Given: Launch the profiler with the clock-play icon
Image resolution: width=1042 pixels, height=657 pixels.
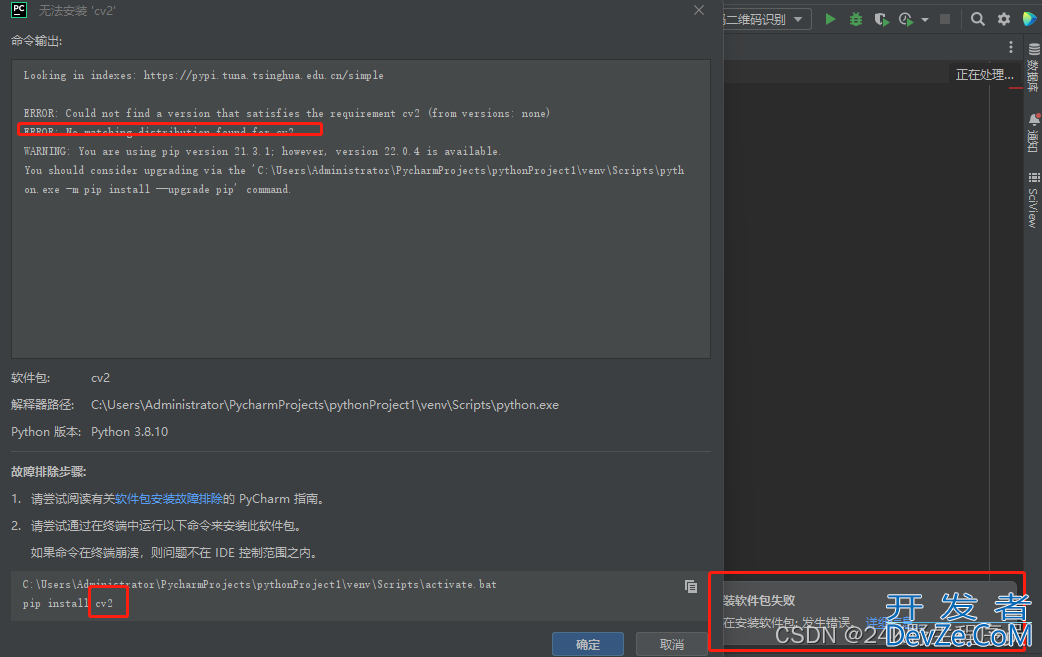Looking at the screenshot, I should pos(906,19).
